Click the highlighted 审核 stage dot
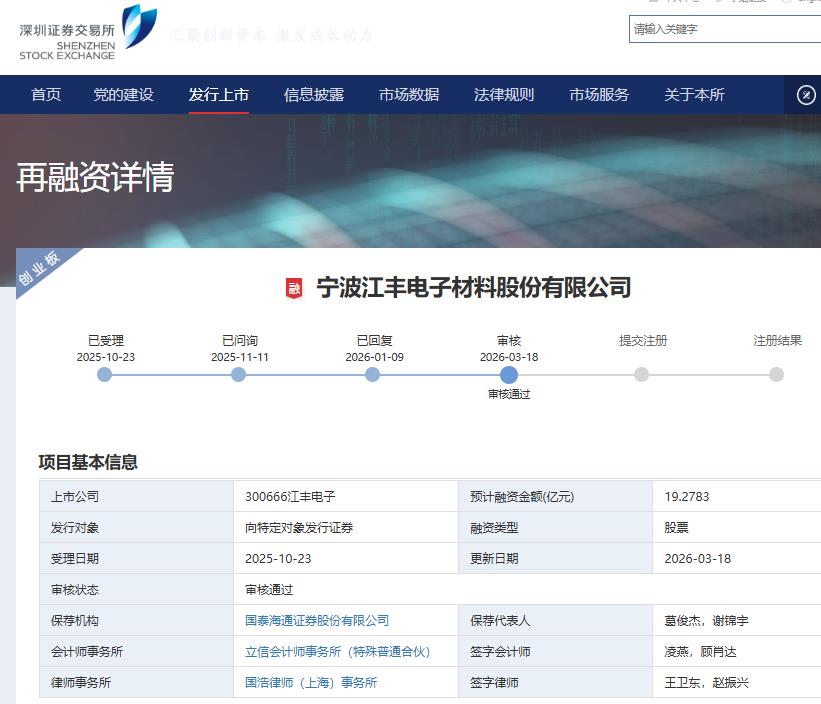Viewport: 821px width, 704px height. [508, 375]
